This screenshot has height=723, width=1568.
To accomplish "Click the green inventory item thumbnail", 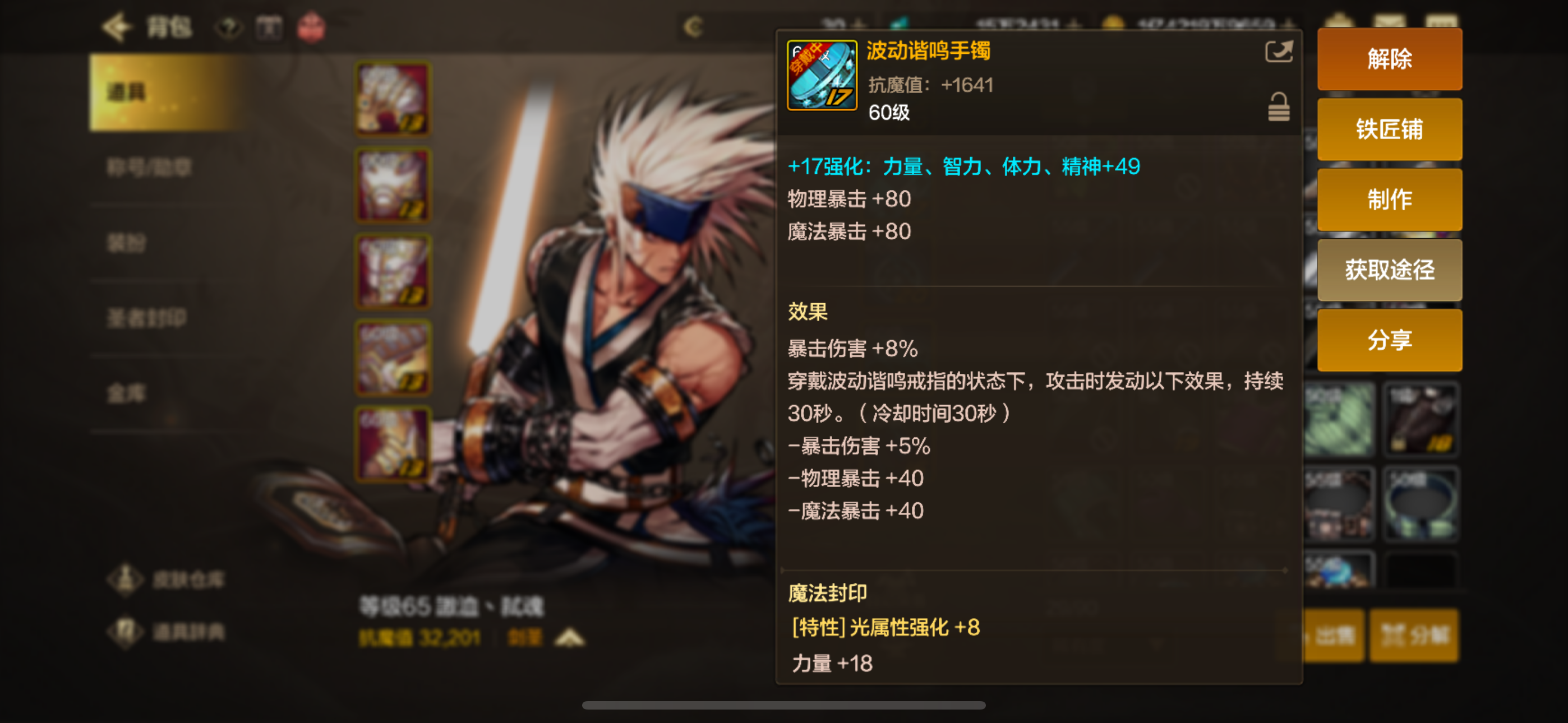I will [x=1339, y=419].
